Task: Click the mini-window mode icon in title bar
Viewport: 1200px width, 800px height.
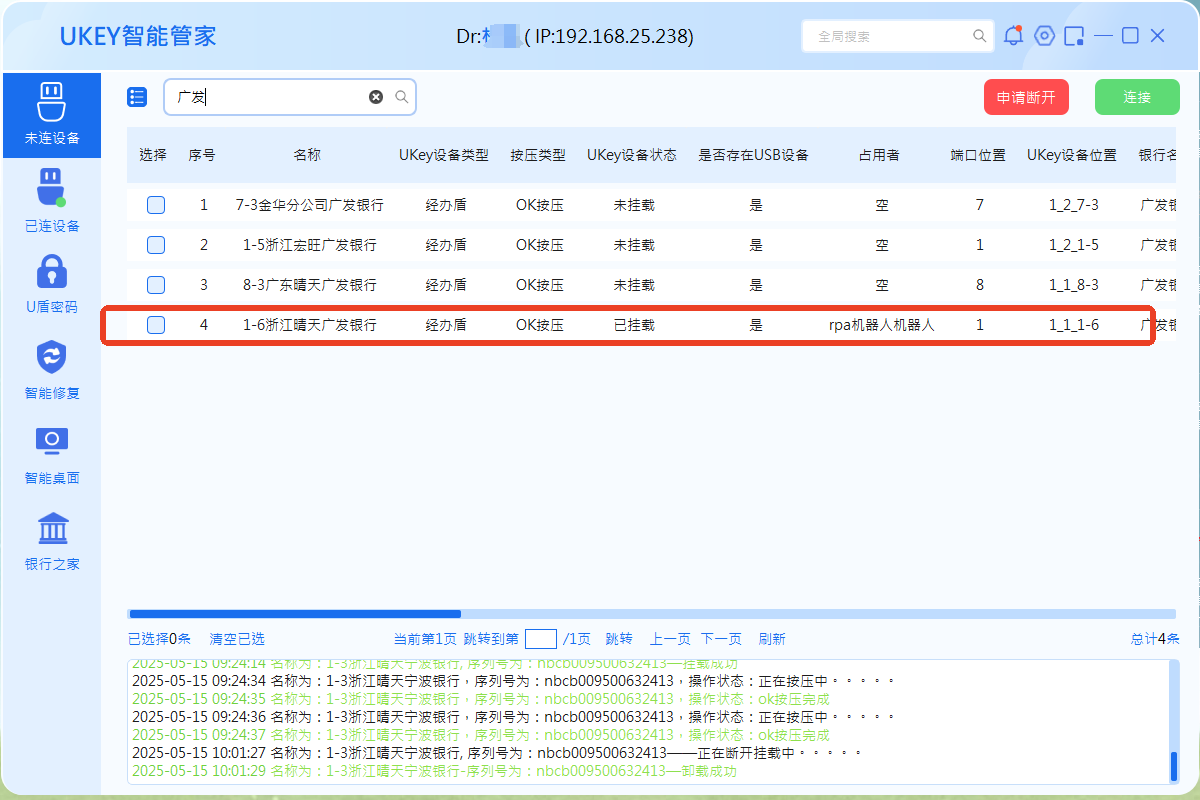Action: pos(1074,36)
